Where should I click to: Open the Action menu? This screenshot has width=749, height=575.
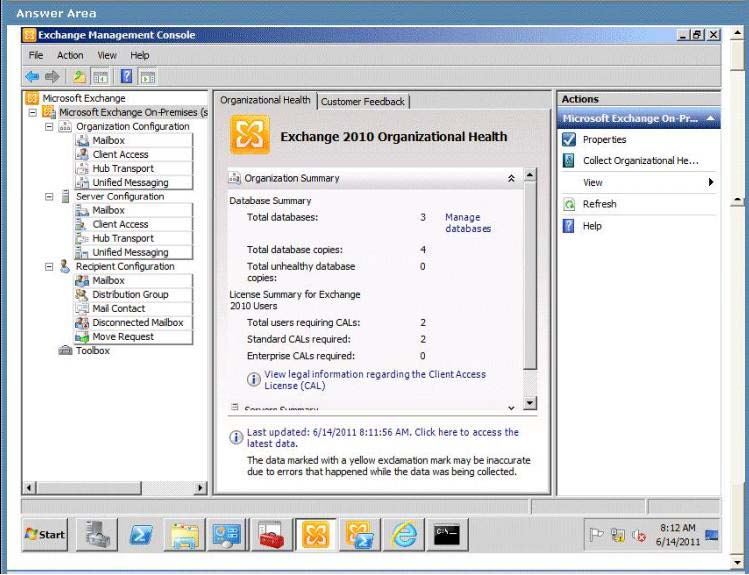[70, 55]
